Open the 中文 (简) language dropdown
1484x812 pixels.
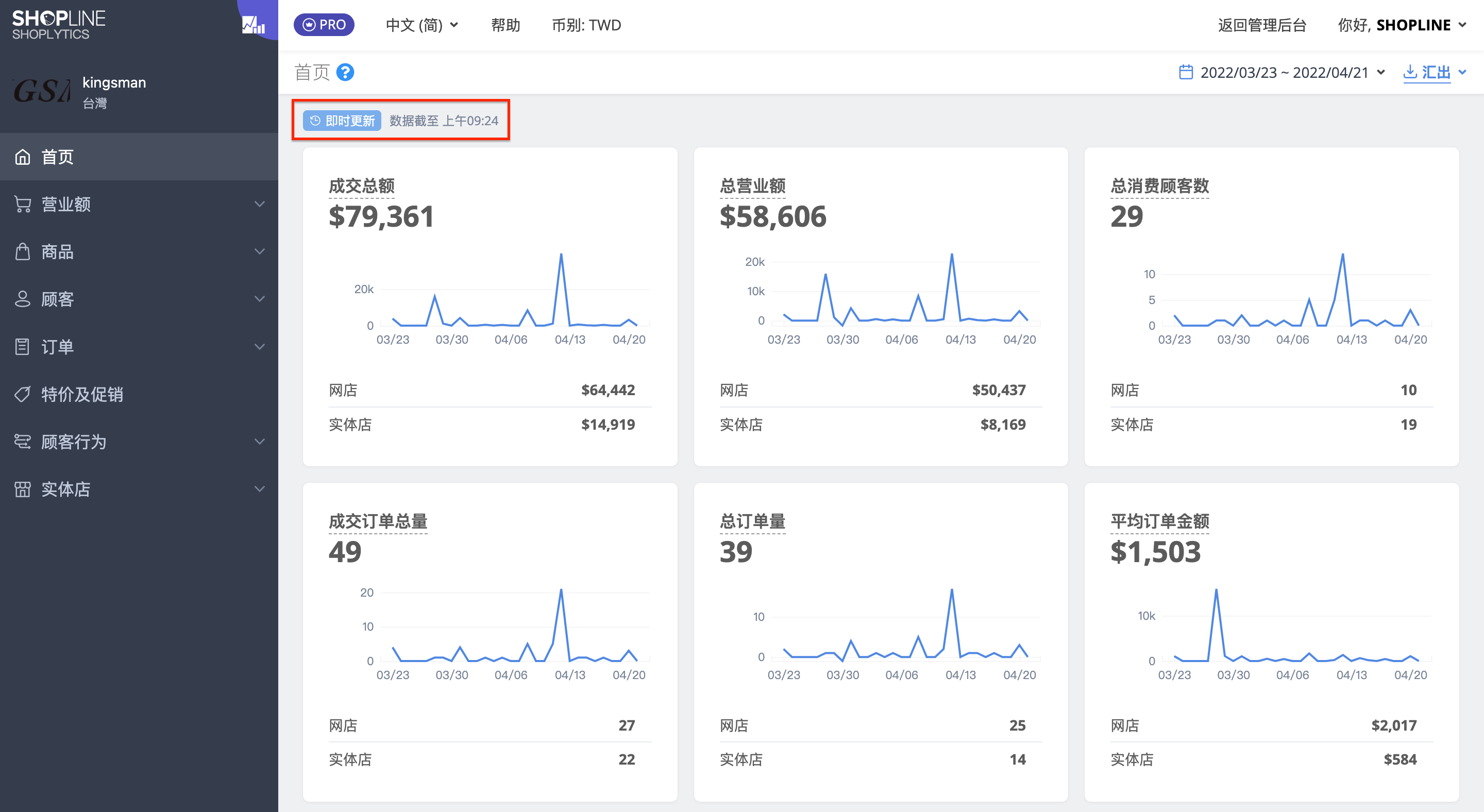pos(423,25)
